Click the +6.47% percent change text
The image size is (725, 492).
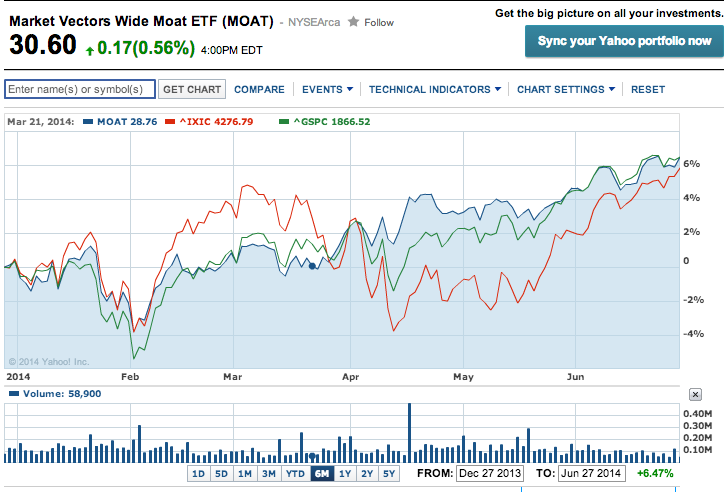coord(655,474)
